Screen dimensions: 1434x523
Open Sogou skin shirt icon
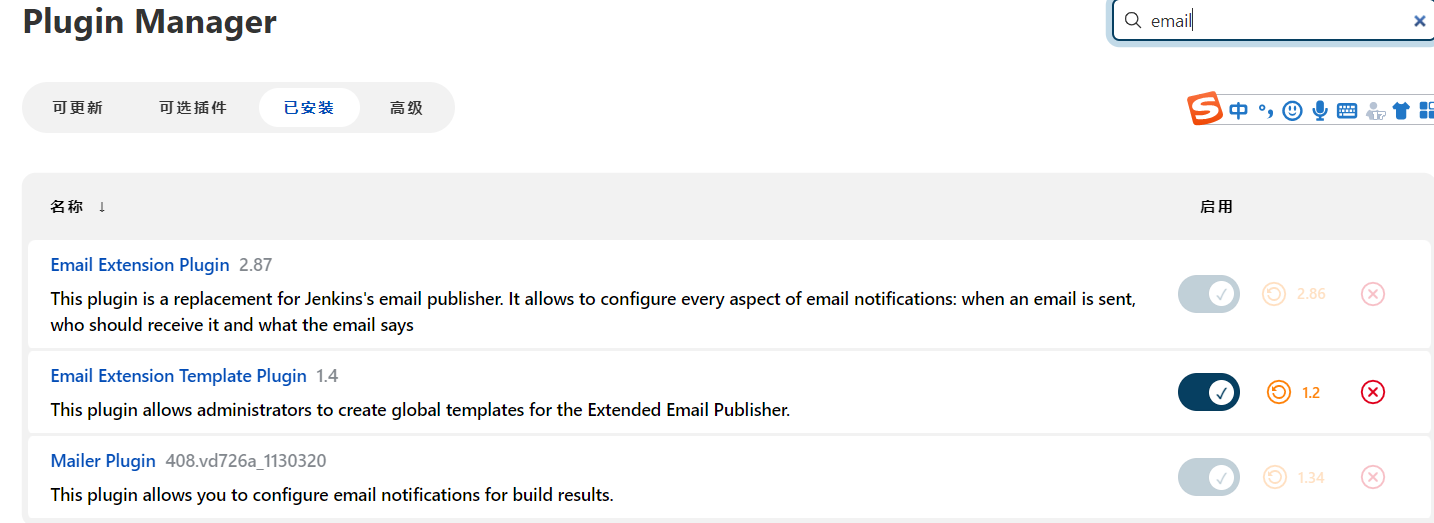(1401, 111)
